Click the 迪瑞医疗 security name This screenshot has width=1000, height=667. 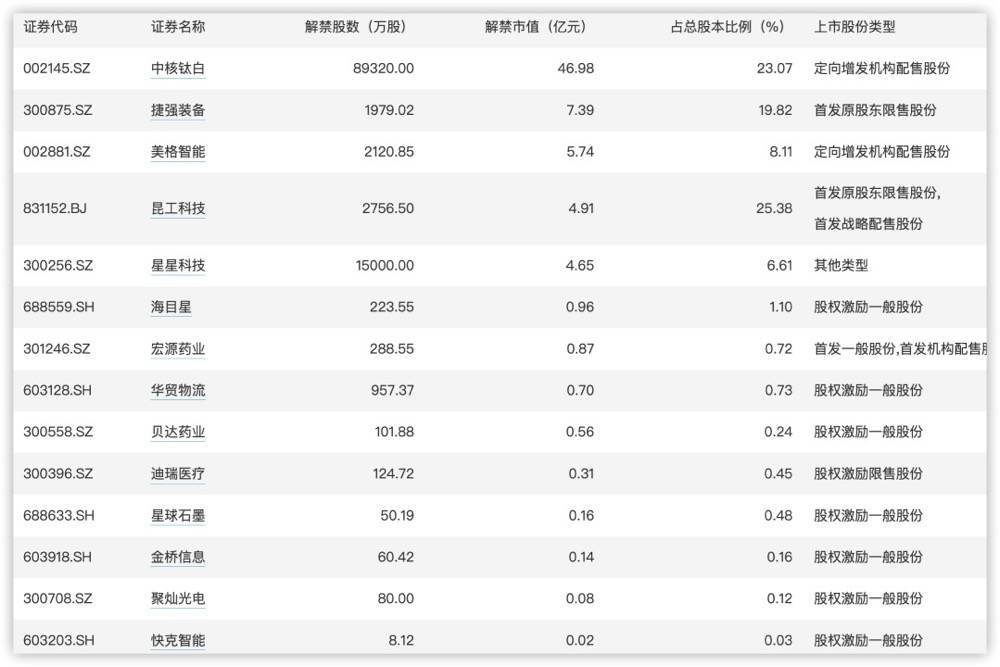(178, 474)
